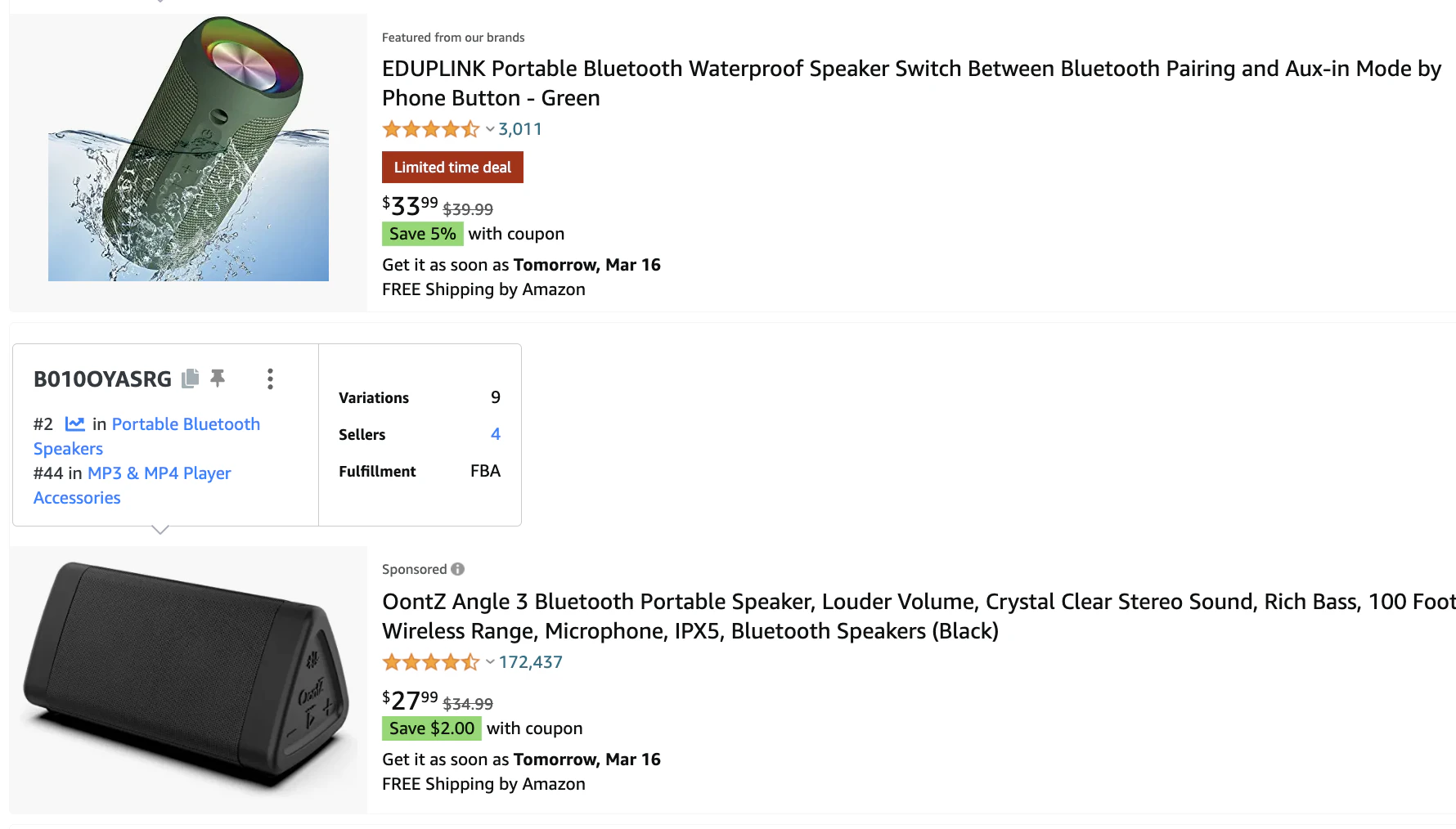Viewport: 1456px width, 829px height.
Task: Open MP3 & MP4 Player Accessories category
Action: (x=133, y=485)
